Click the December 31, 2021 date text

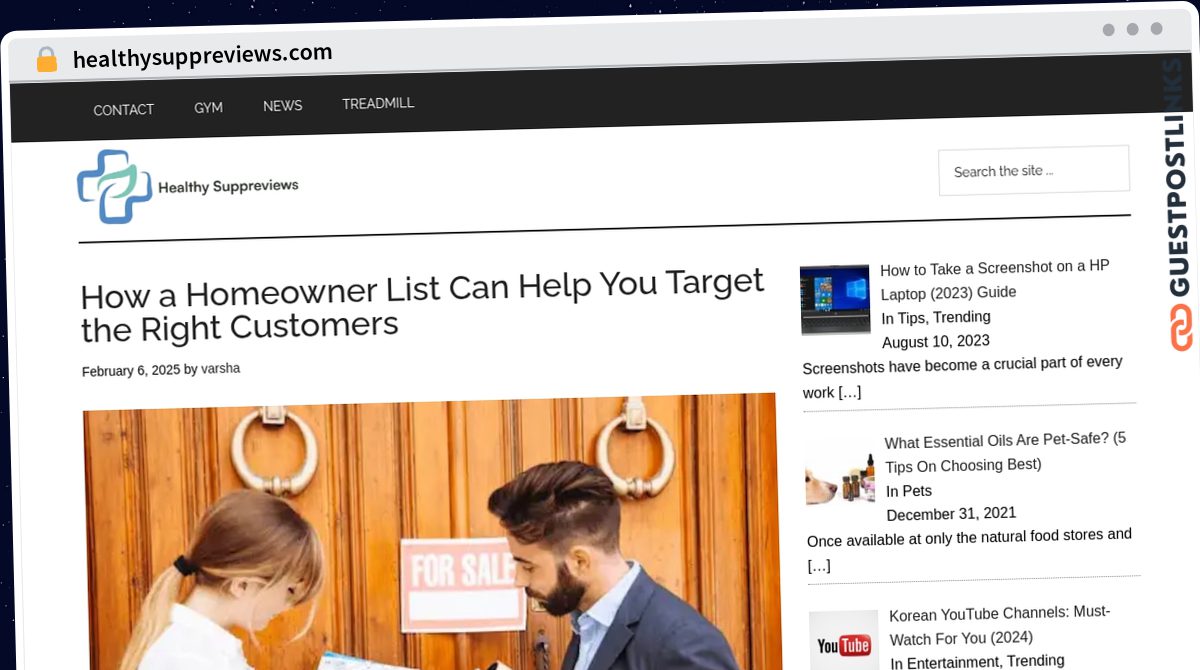pyautogui.click(x=951, y=514)
